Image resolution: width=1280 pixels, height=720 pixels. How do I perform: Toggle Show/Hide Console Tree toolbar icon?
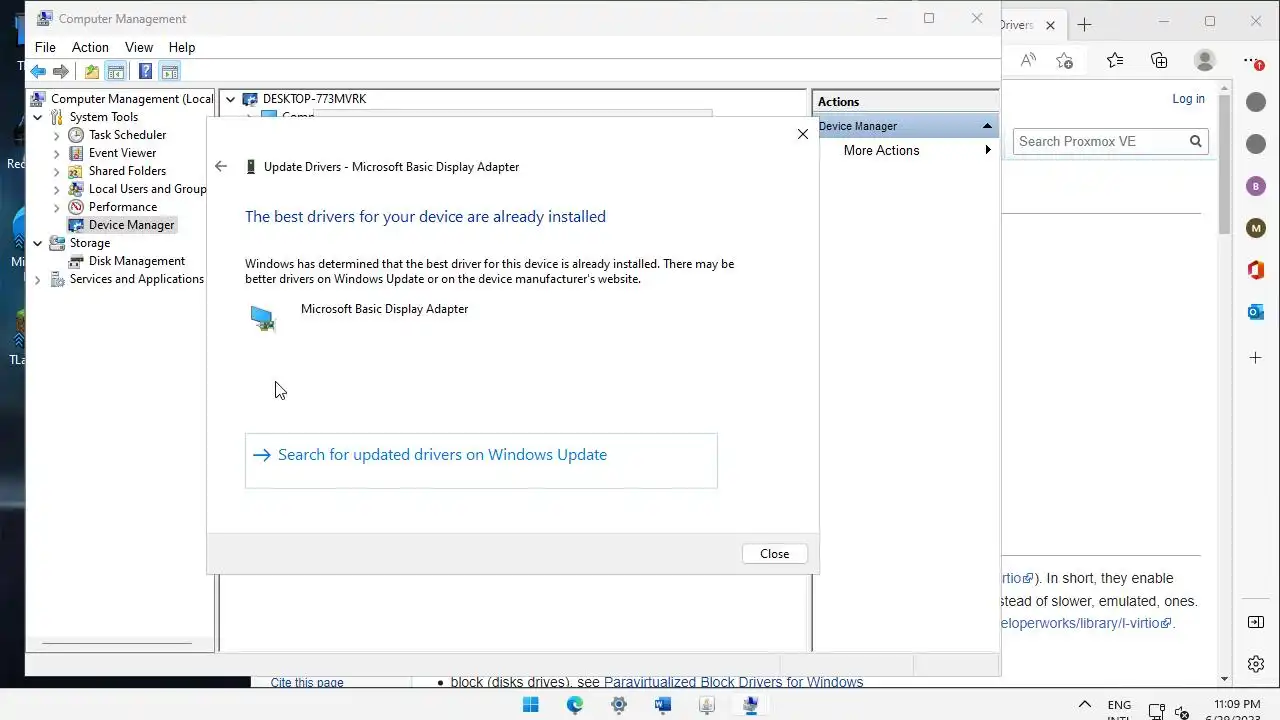coord(116,72)
